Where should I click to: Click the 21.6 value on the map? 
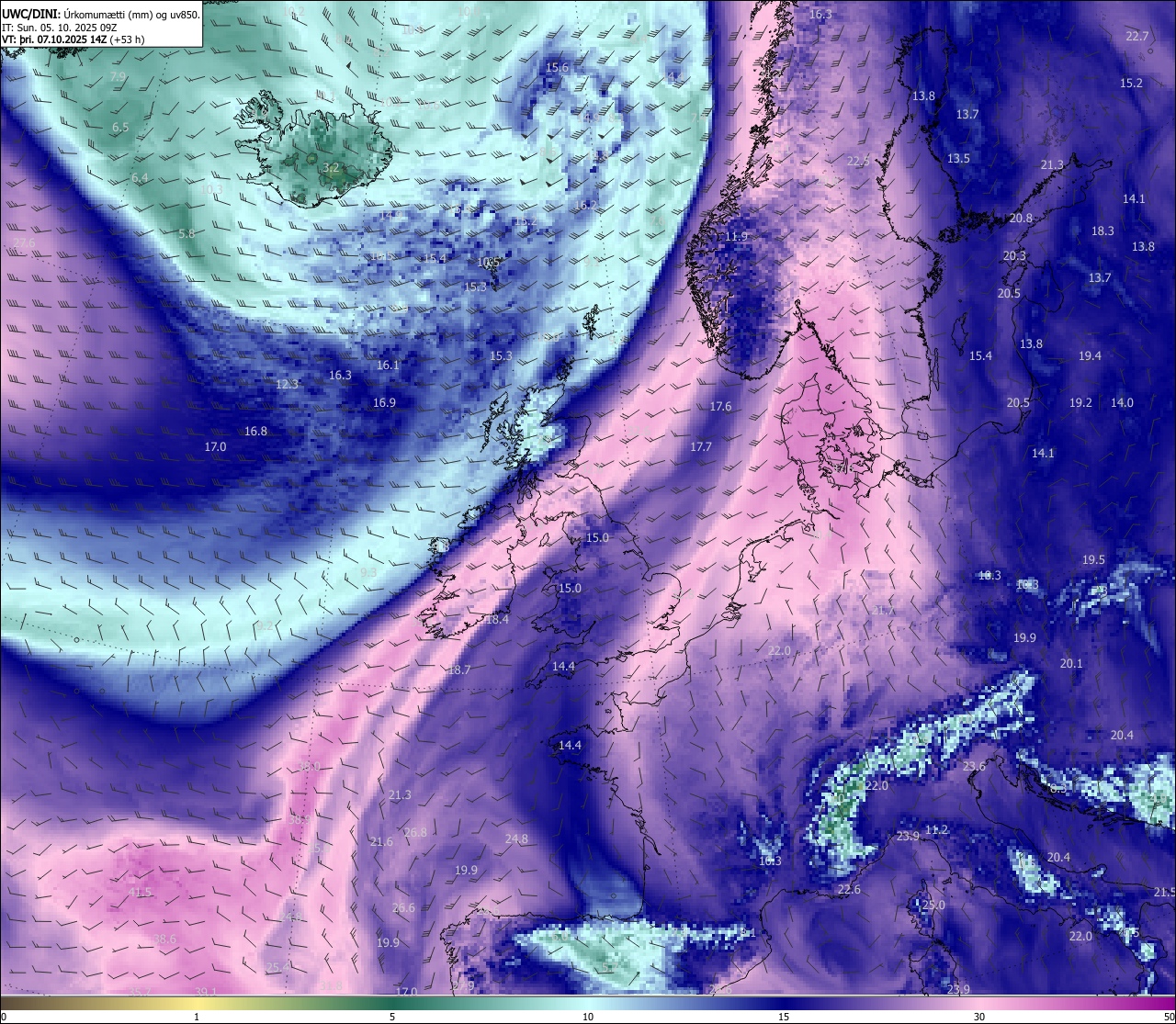(x=381, y=841)
